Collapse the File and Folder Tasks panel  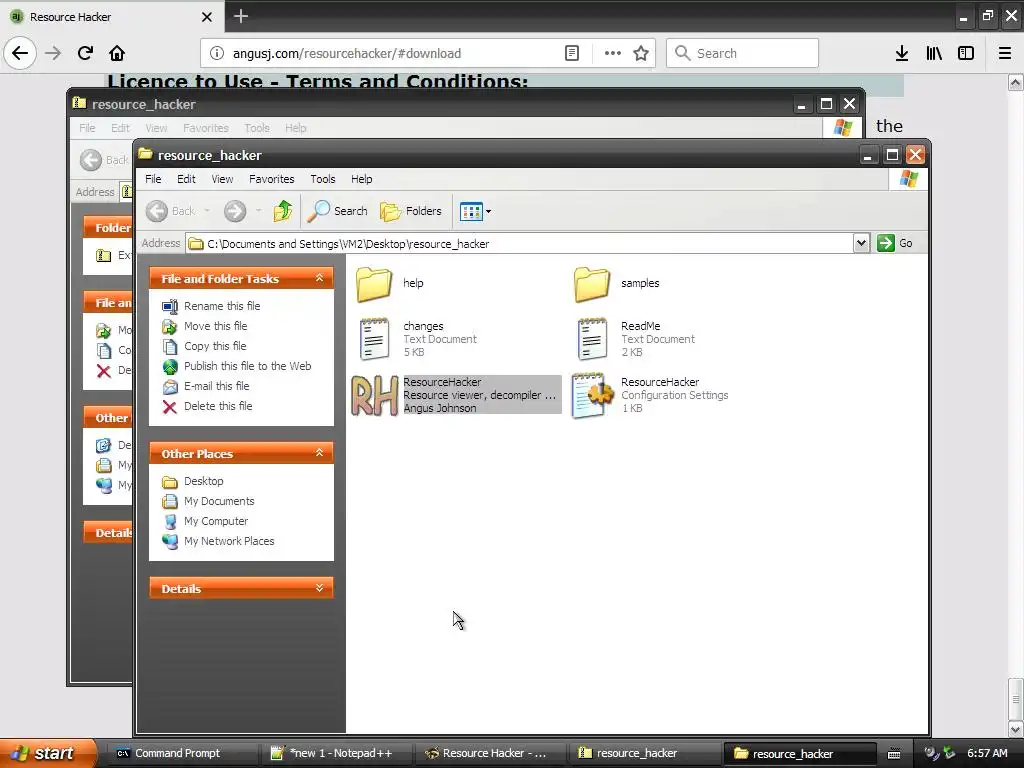click(x=319, y=278)
